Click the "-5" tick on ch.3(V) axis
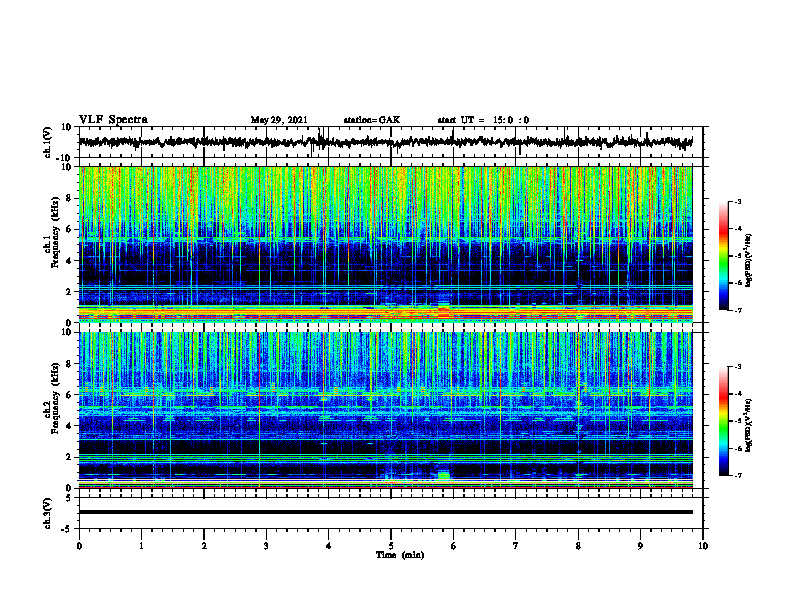Screen dimensions: 792x612 coord(67,529)
